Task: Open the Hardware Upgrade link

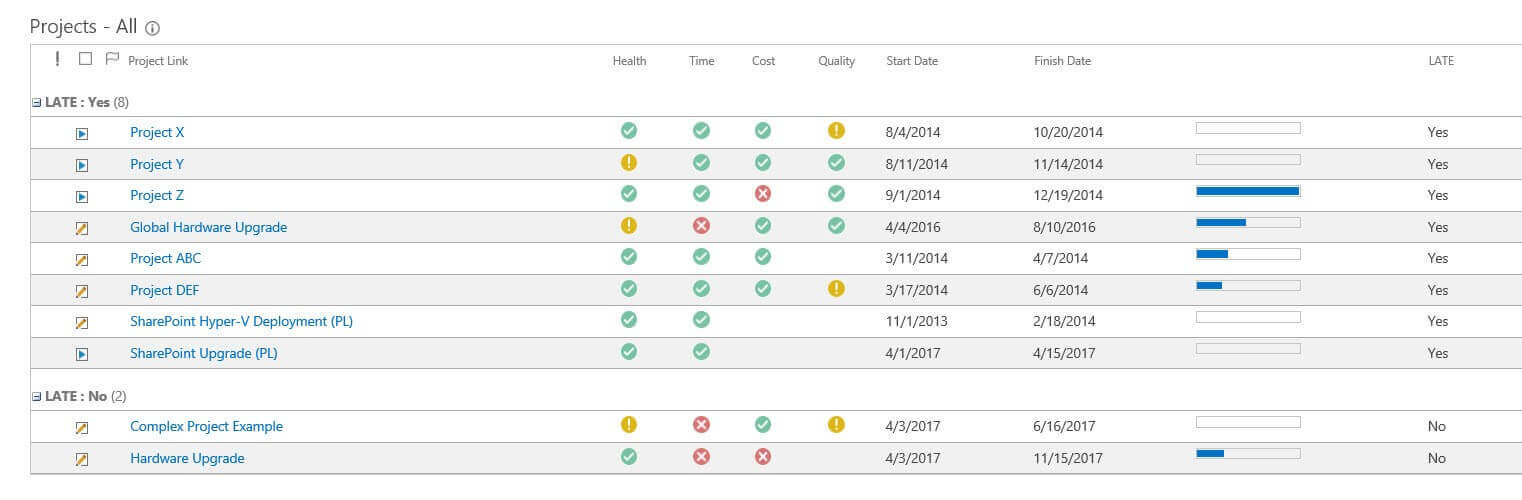Action: [187, 458]
